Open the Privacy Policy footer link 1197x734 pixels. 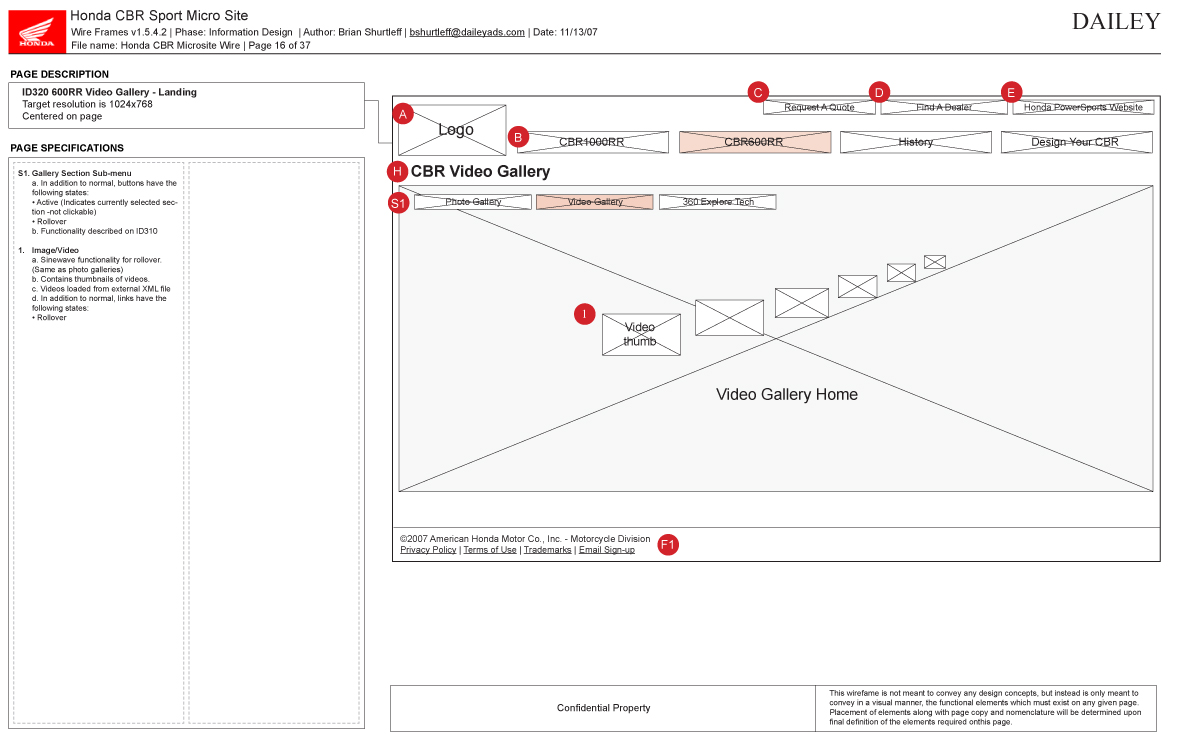coord(428,550)
